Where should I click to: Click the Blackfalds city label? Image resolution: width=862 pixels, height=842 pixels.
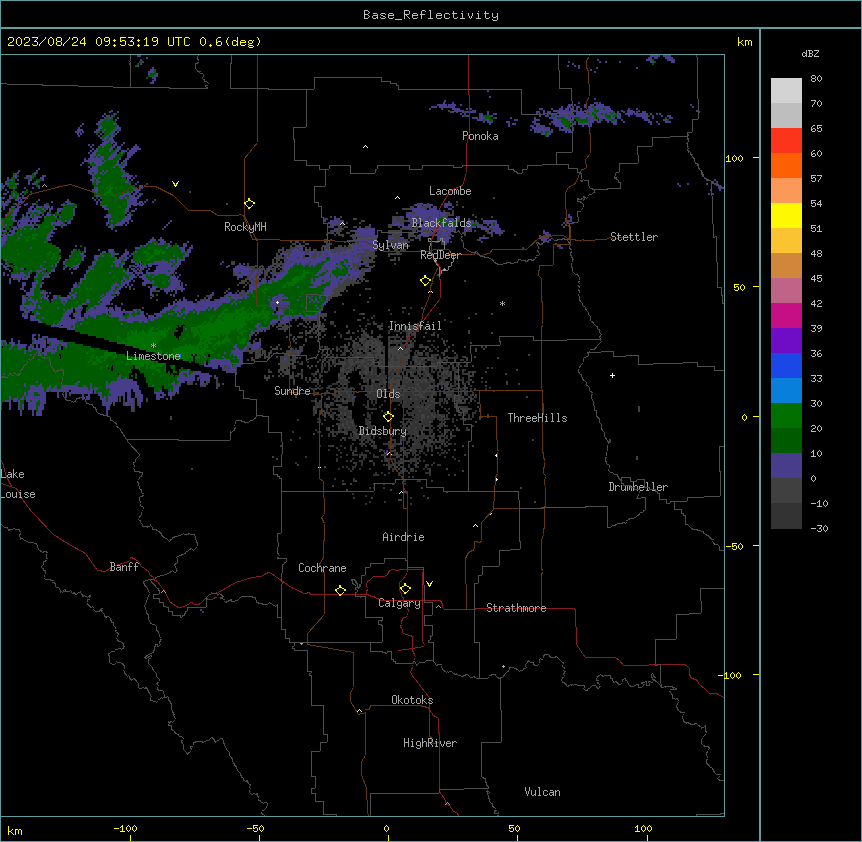click(x=441, y=223)
